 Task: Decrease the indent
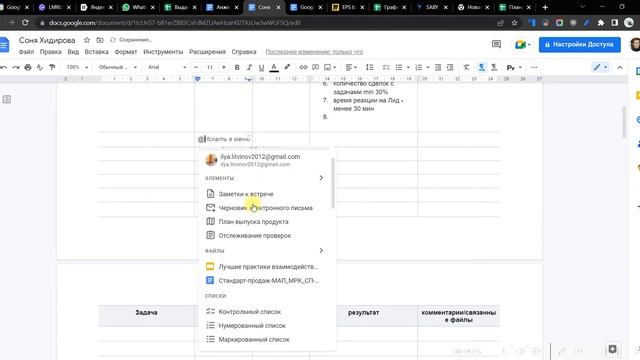click(x=438, y=67)
